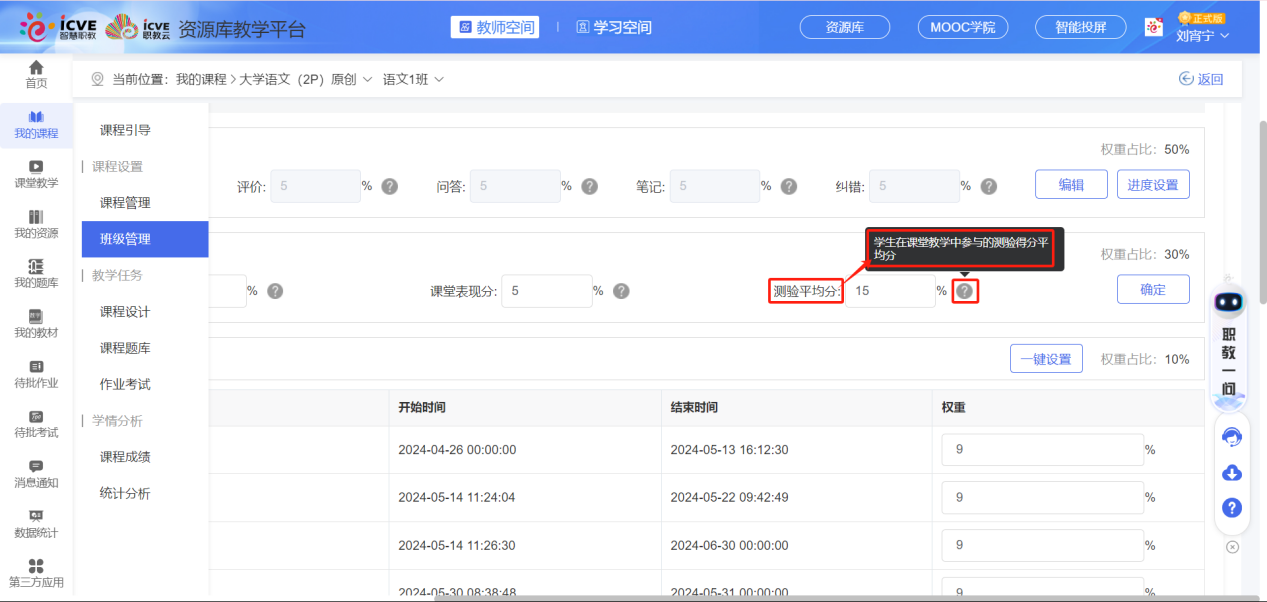Click the question mark beside 测验平均分
1267x602 pixels.
tap(963, 291)
